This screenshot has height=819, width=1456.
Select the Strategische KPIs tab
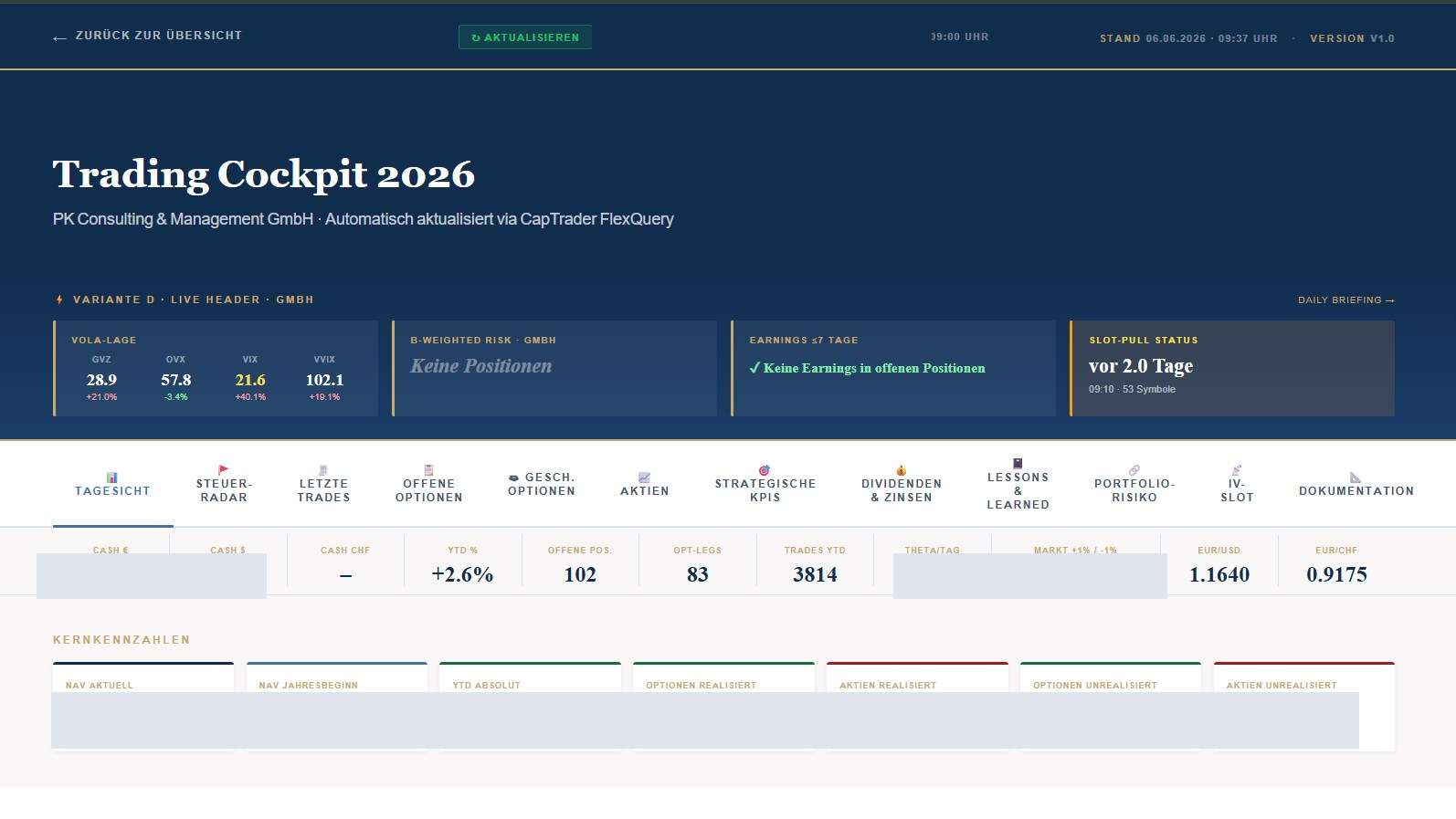[x=765, y=484]
